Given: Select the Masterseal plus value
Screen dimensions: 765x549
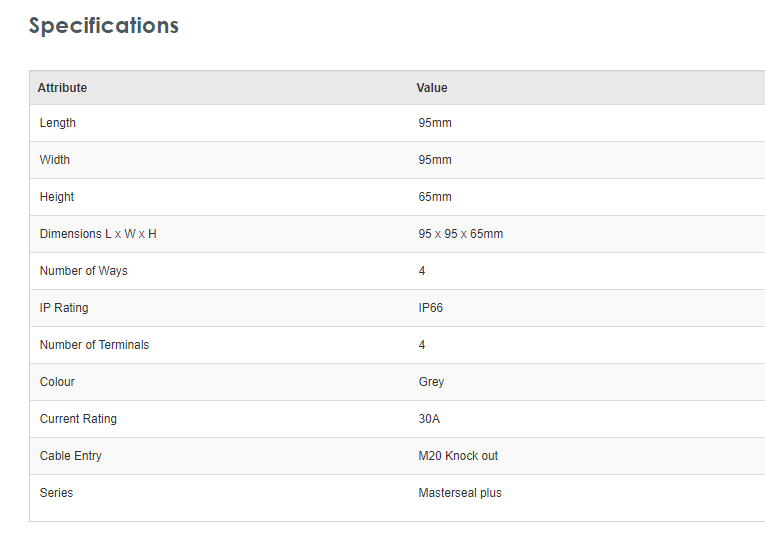Looking at the screenshot, I should coord(460,493).
